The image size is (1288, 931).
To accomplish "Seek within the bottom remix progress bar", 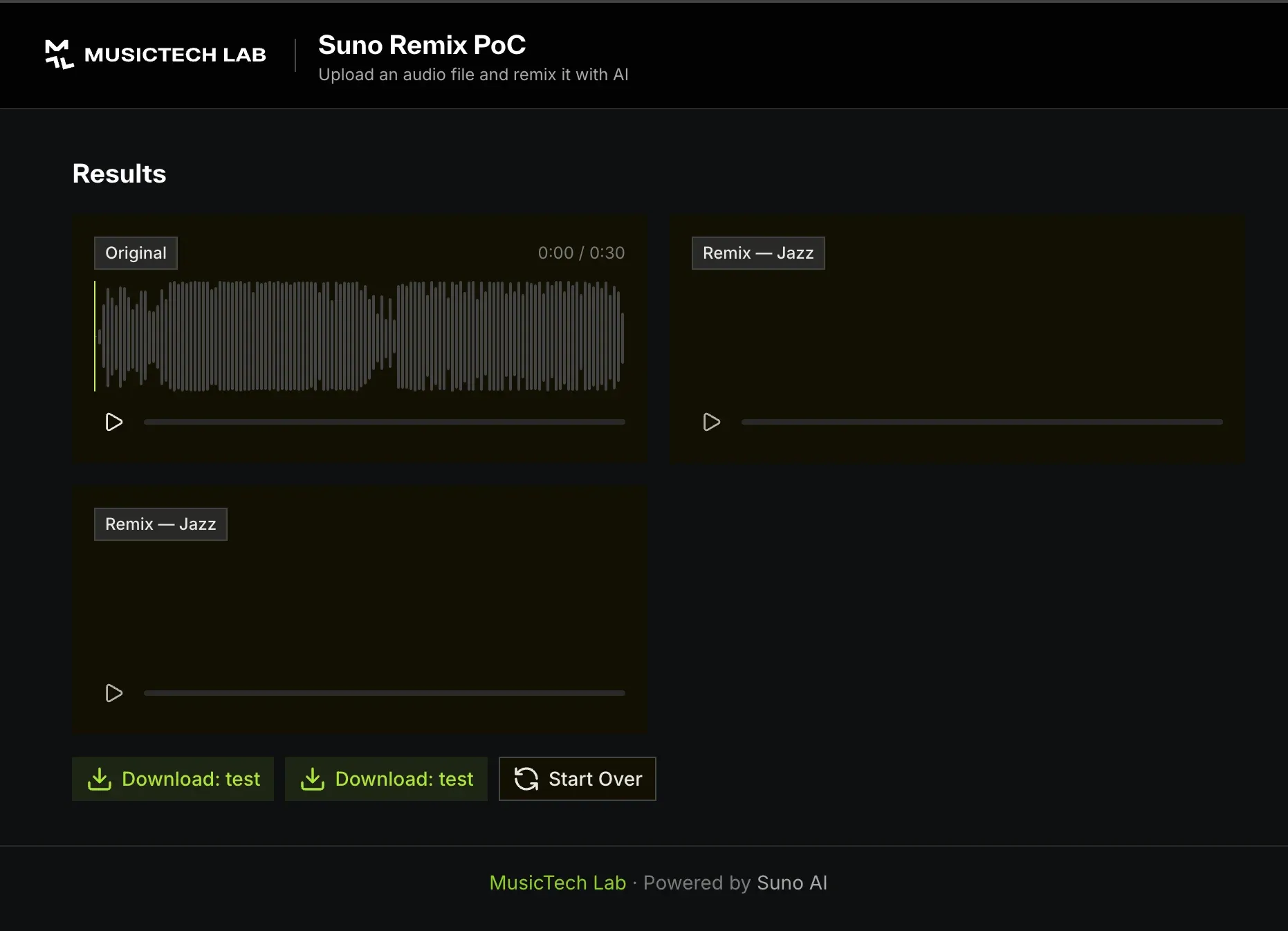I will point(385,693).
